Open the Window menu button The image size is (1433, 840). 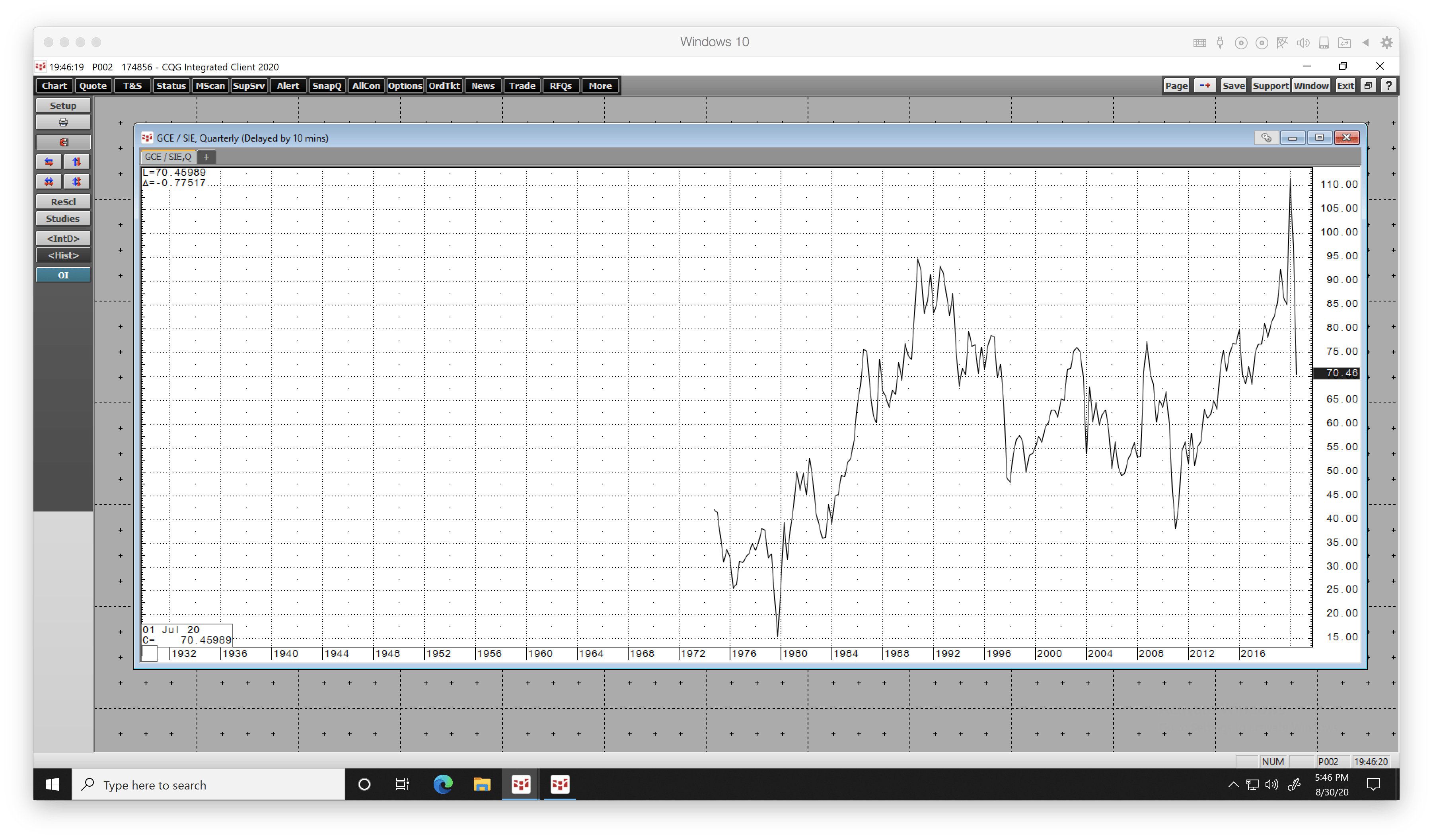(1311, 86)
